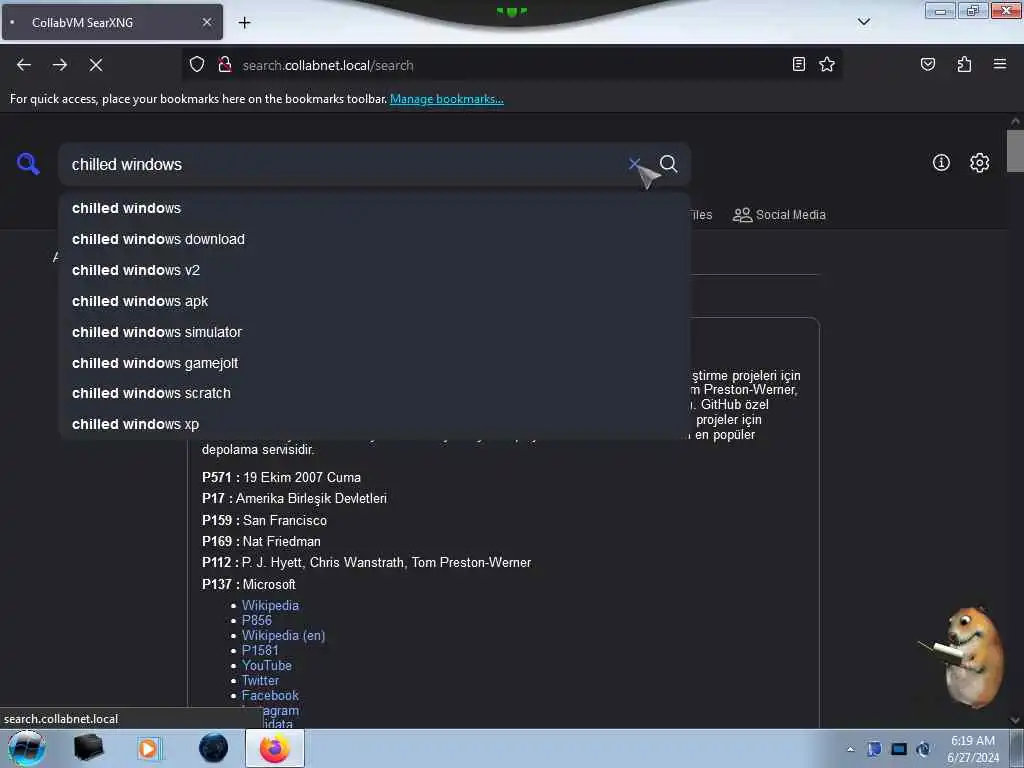Open the extensions puzzle icon

pyautogui.click(x=964, y=64)
